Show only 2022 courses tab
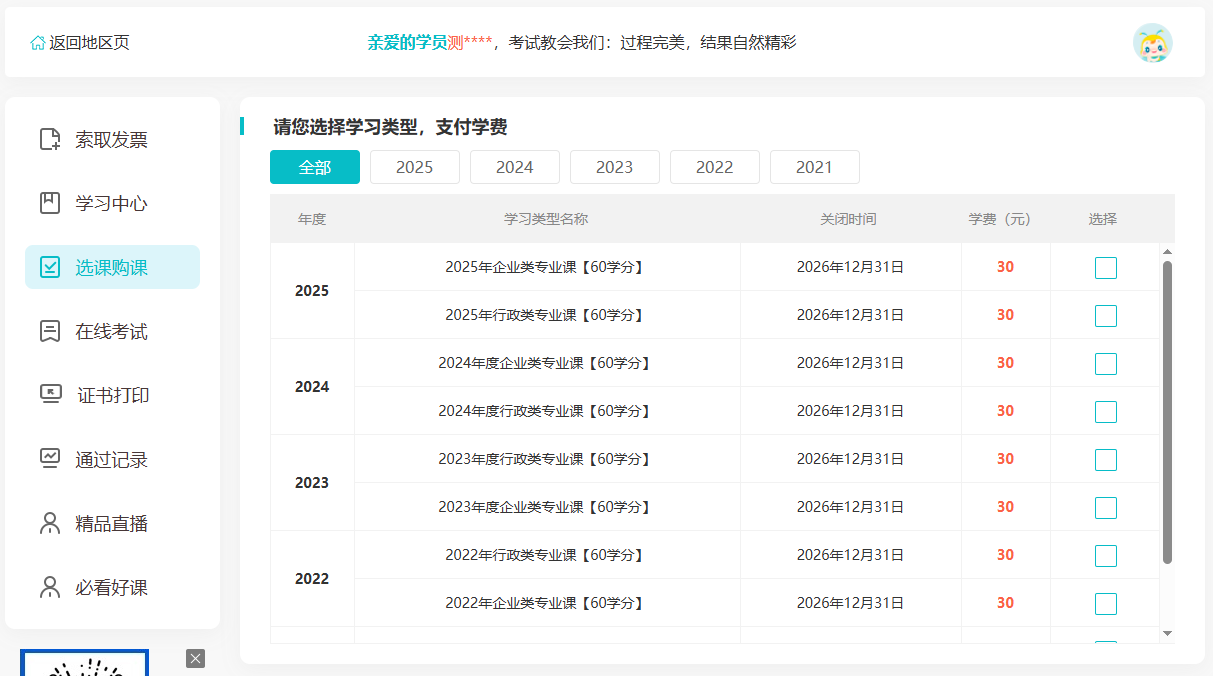Viewport: 1213px width, 676px height. 715,167
